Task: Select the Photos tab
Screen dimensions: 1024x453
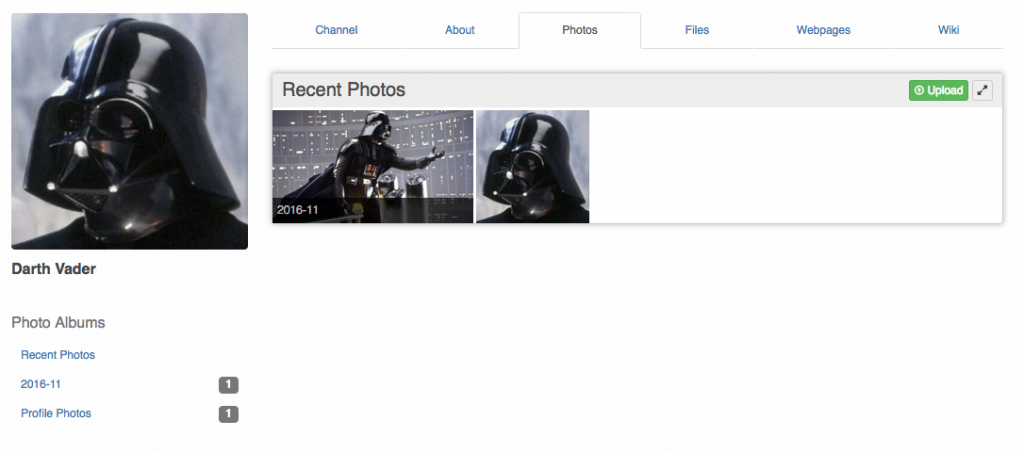Action: pyautogui.click(x=580, y=30)
